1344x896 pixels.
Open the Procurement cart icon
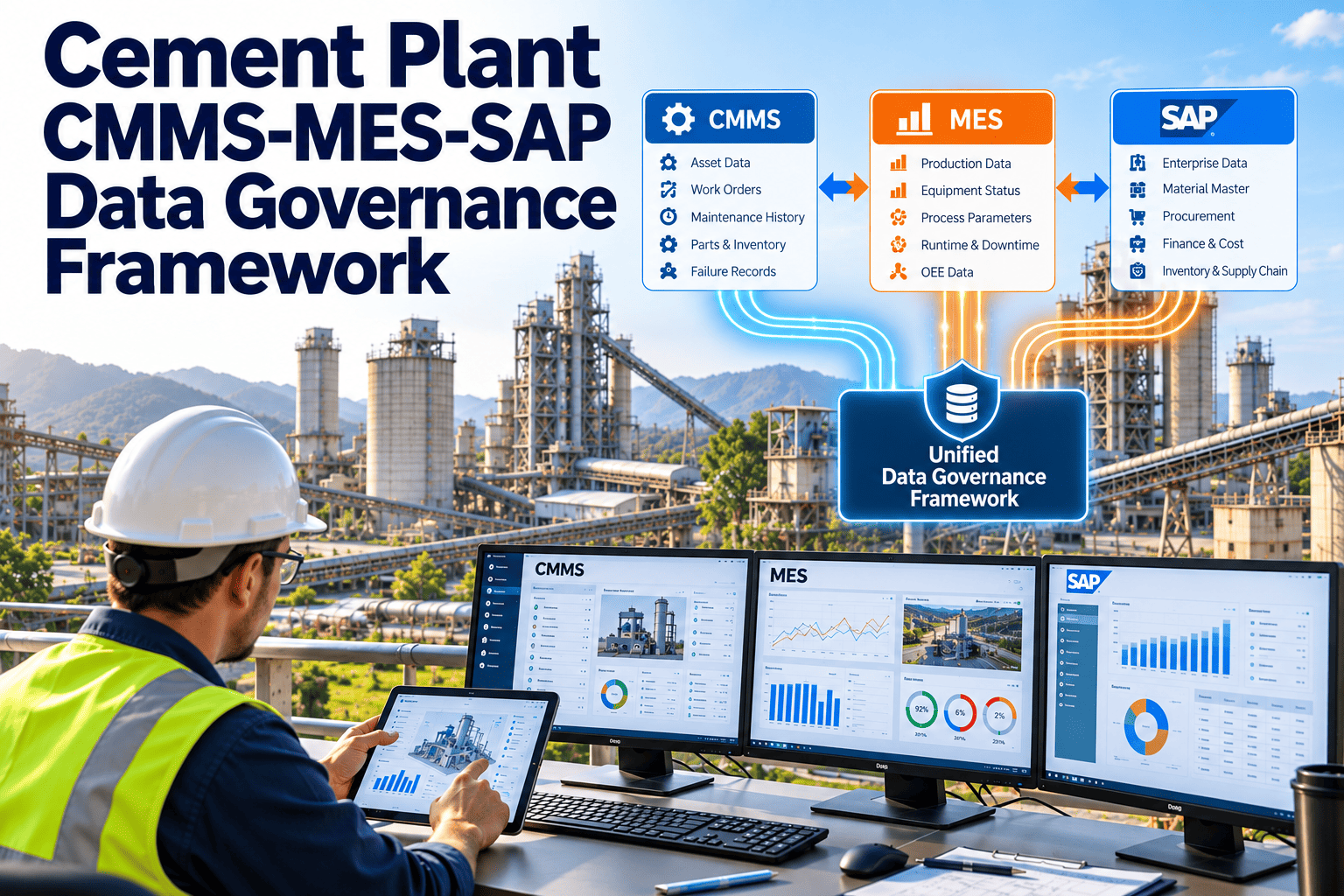click(x=1137, y=216)
